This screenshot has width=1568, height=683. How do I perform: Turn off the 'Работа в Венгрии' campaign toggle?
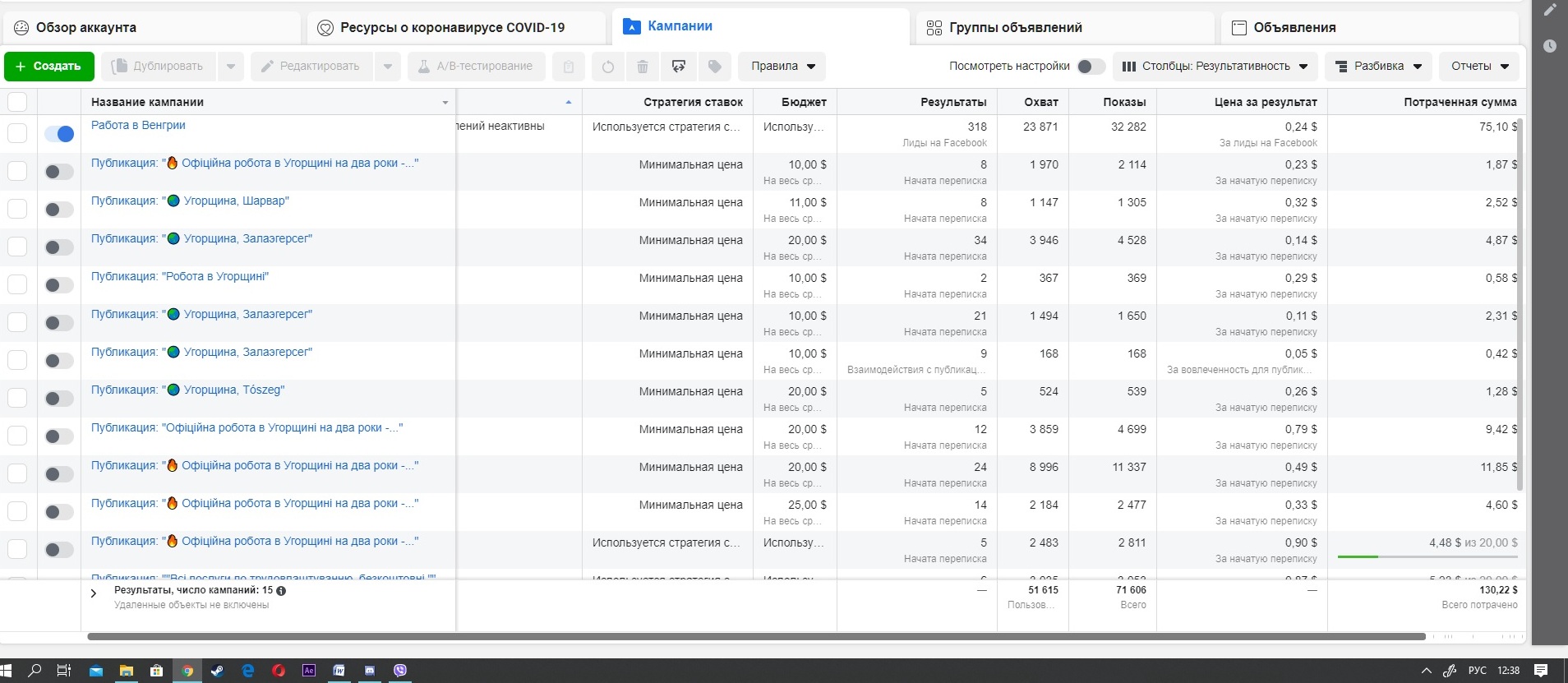tap(59, 134)
